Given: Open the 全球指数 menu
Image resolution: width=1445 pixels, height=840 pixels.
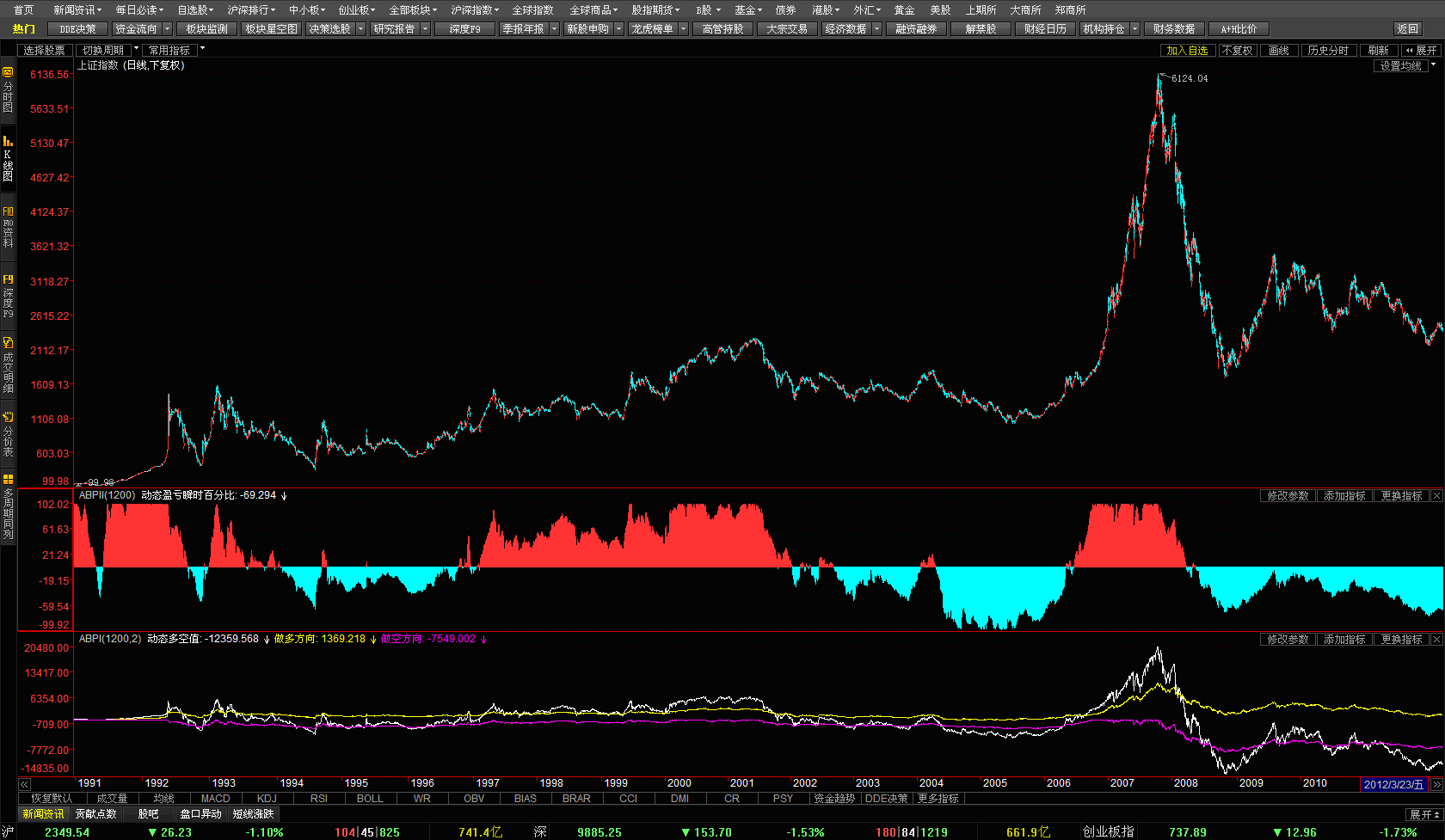Looking at the screenshot, I should (532, 10).
